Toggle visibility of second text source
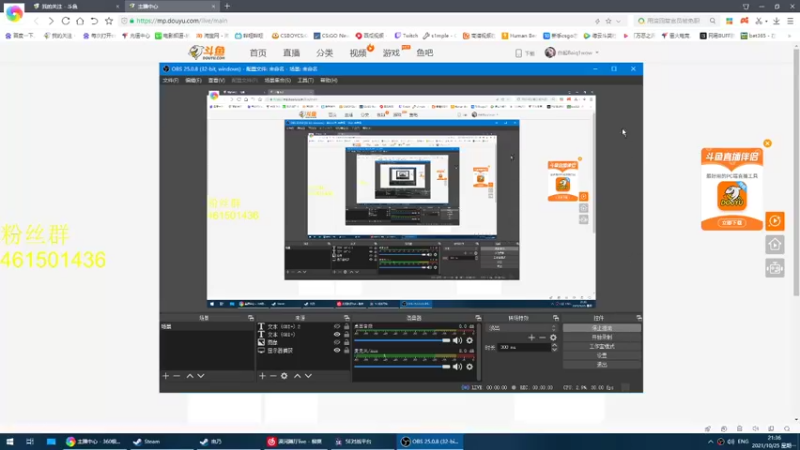Image resolution: width=800 pixels, height=450 pixels. [x=337, y=335]
